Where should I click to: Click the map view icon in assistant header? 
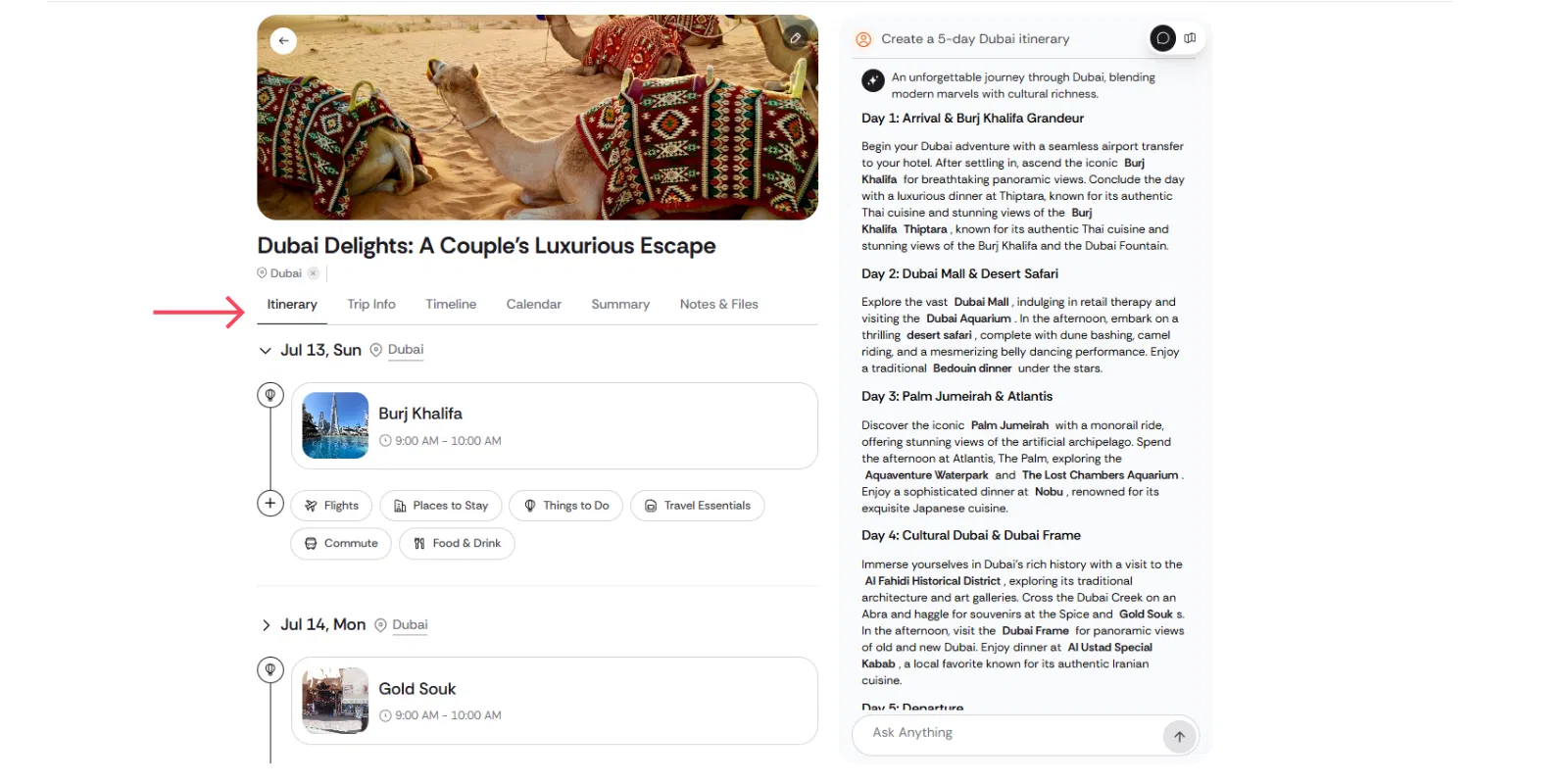(x=1190, y=38)
